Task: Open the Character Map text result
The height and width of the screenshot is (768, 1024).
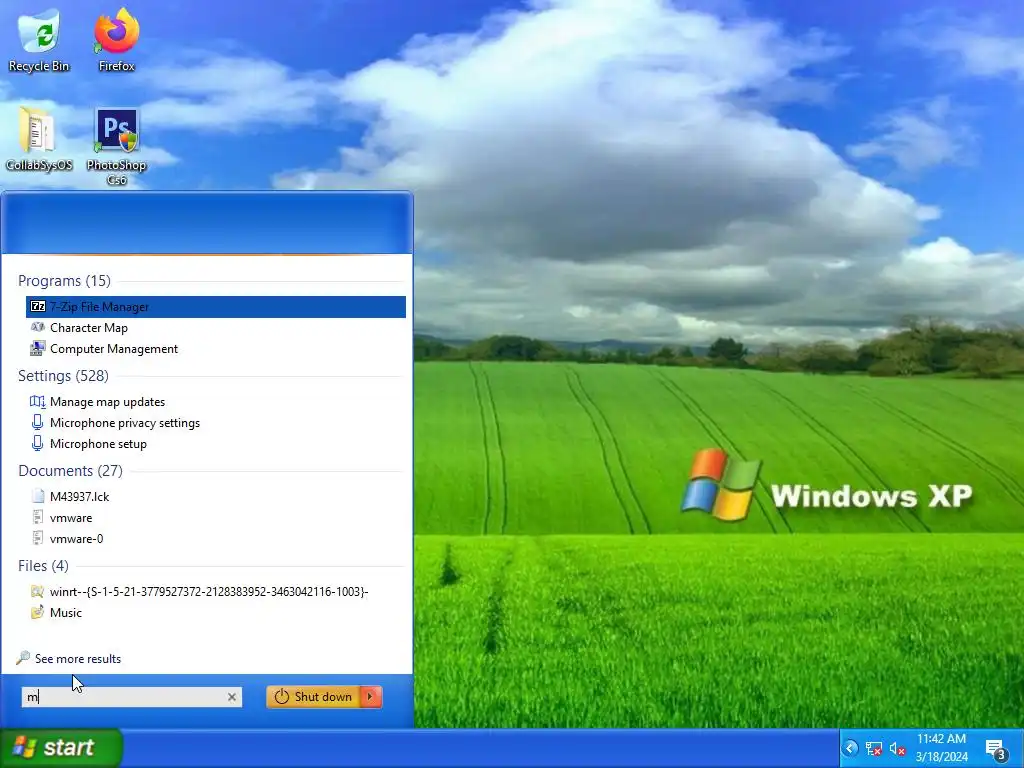Action: click(89, 328)
